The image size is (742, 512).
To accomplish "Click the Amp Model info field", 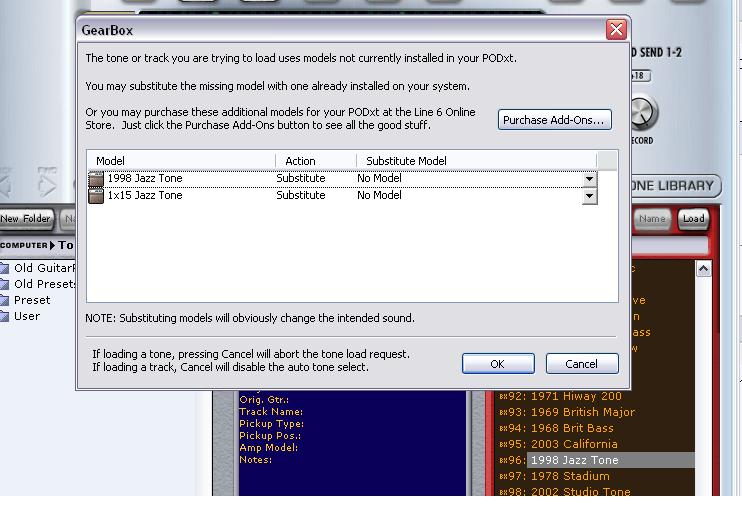I will [x=268, y=448].
